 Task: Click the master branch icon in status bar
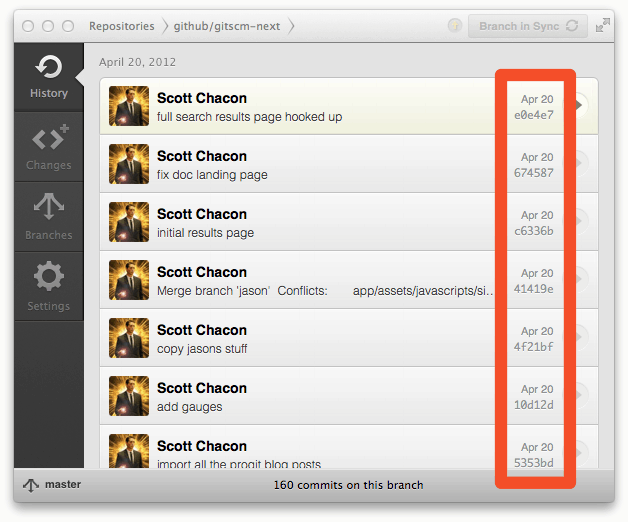coord(31,485)
